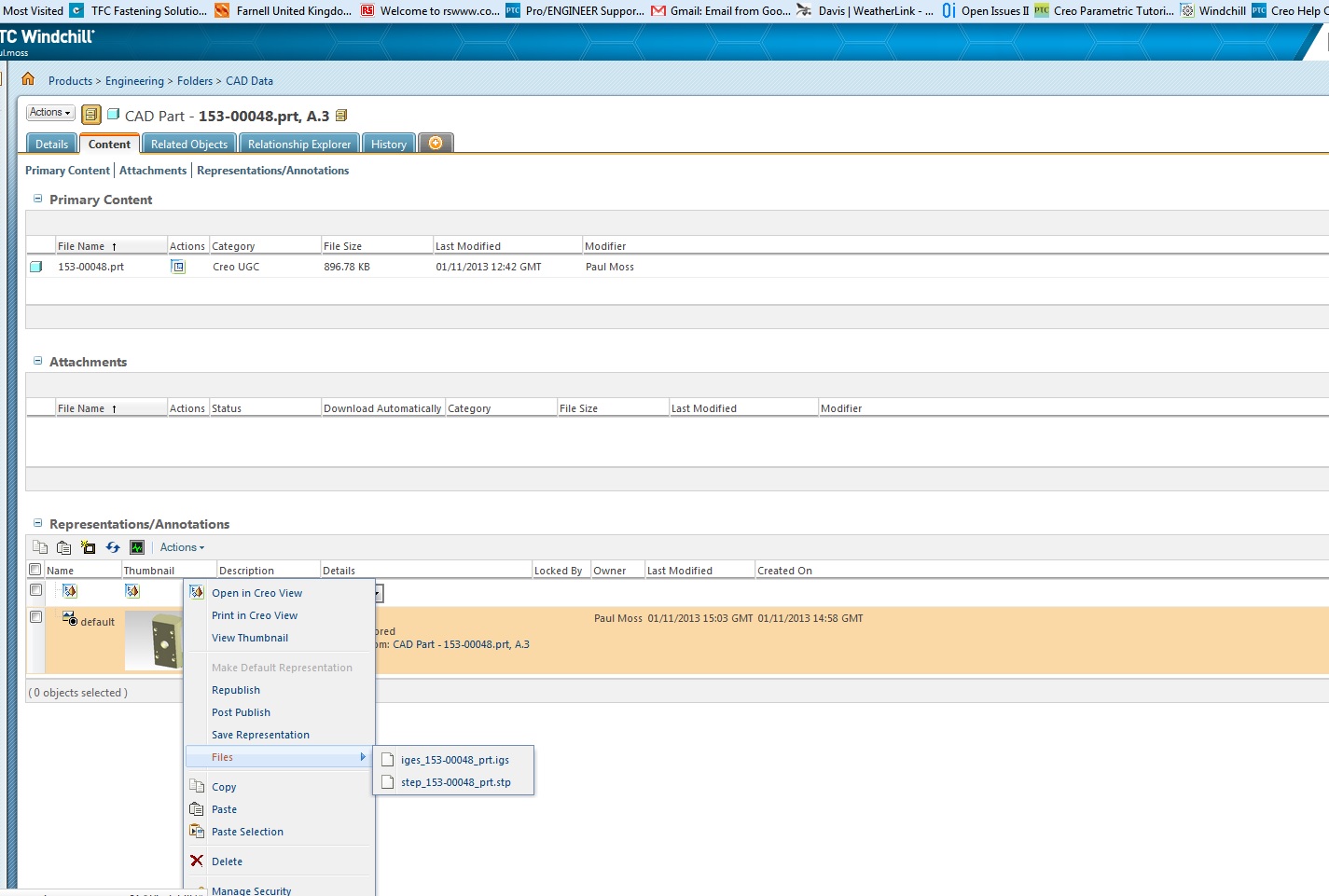Click the Creo UGC category cell
Viewport: 1329px width, 896px height.
[236, 267]
